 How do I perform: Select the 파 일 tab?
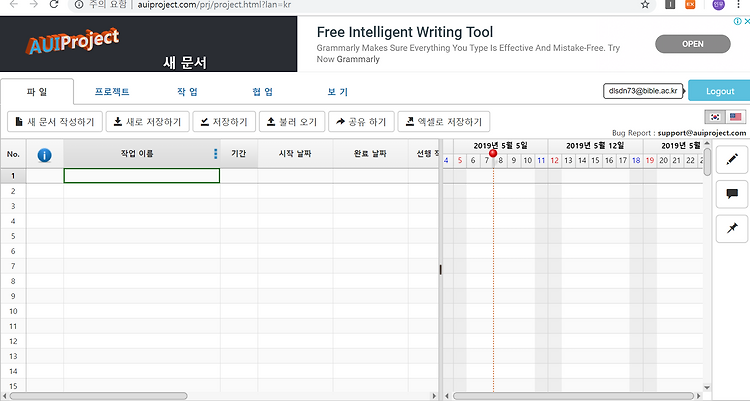click(37, 91)
